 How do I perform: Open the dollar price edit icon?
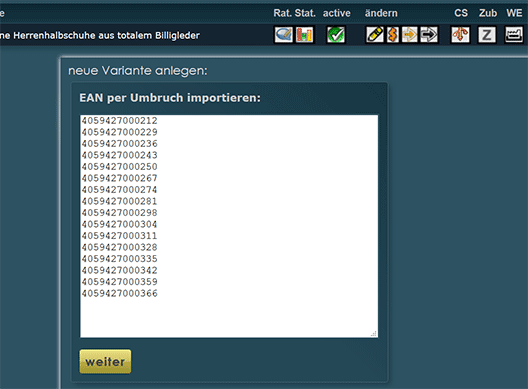tap(393, 35)
